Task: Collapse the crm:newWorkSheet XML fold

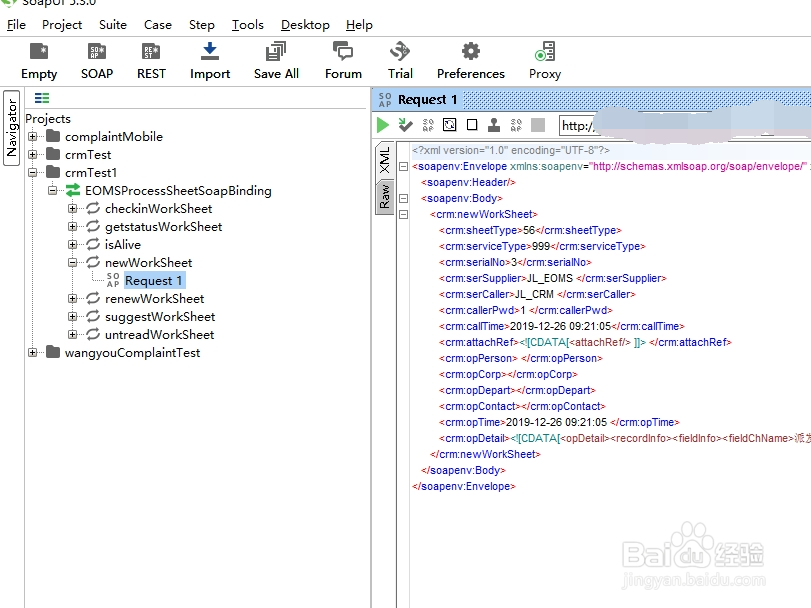Action: pyautogui.click(x=403, y=215)
